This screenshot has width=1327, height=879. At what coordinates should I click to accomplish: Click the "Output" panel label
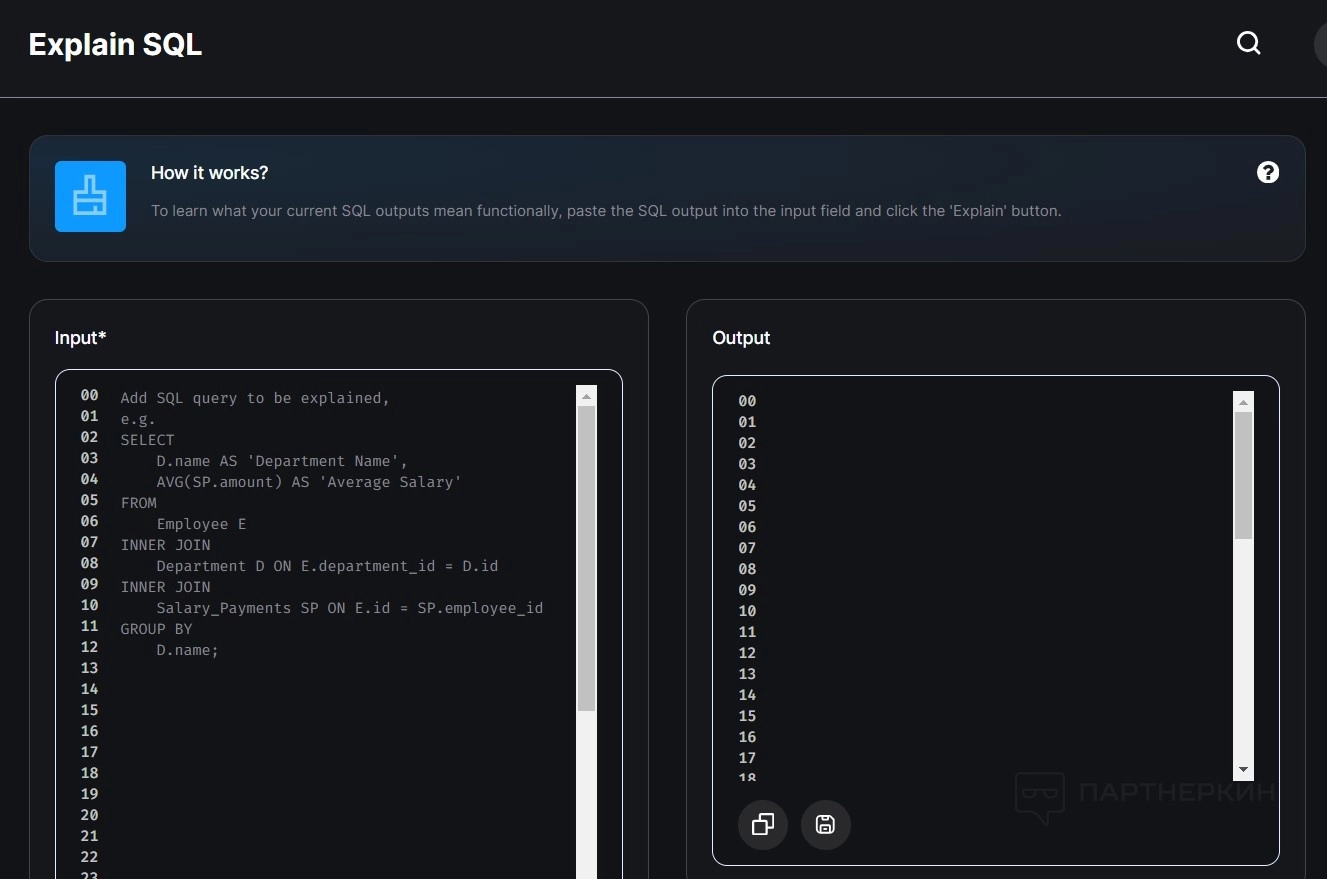(x=741, y=338)
